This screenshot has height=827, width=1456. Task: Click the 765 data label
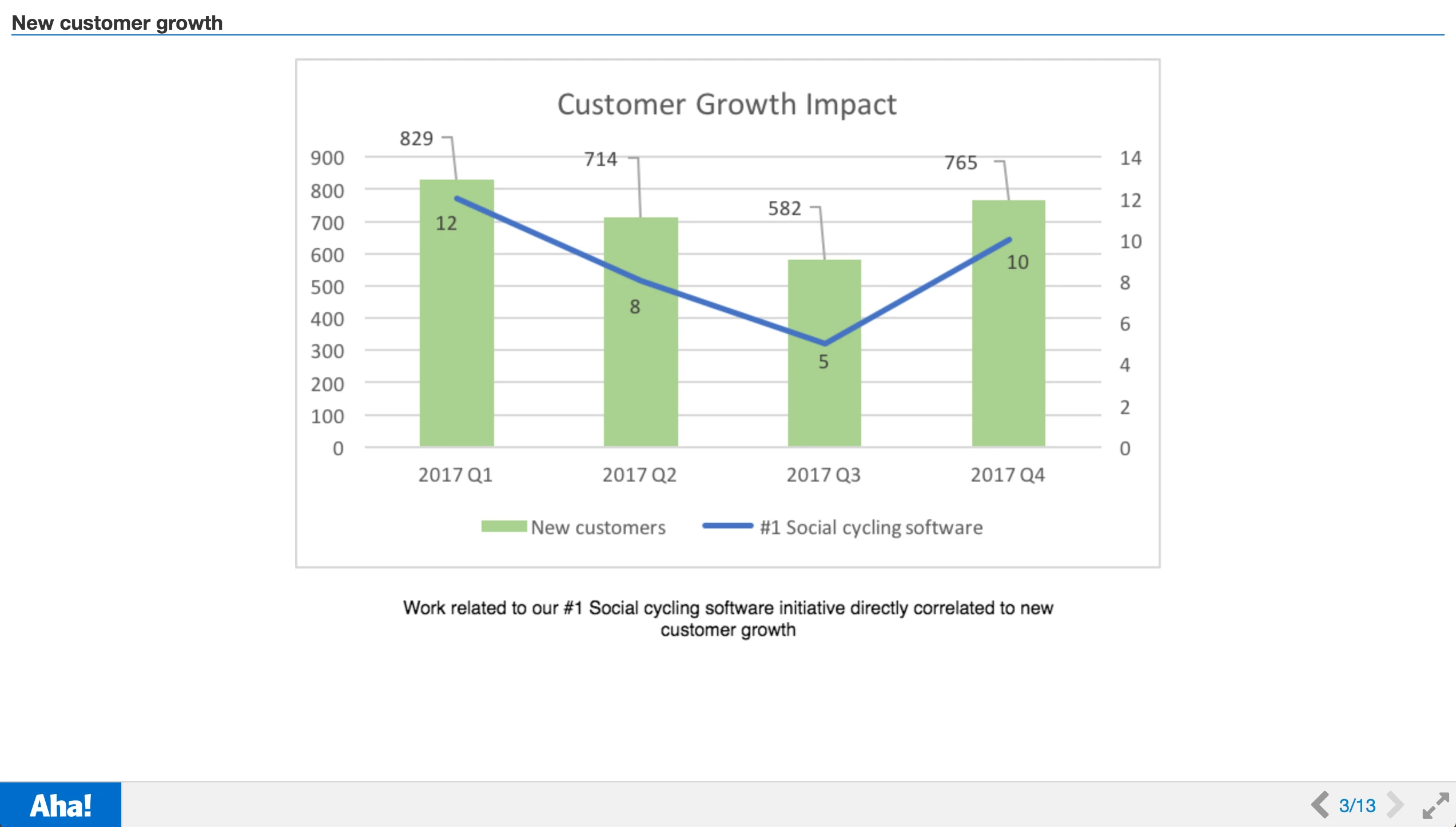tap(961, 162)
